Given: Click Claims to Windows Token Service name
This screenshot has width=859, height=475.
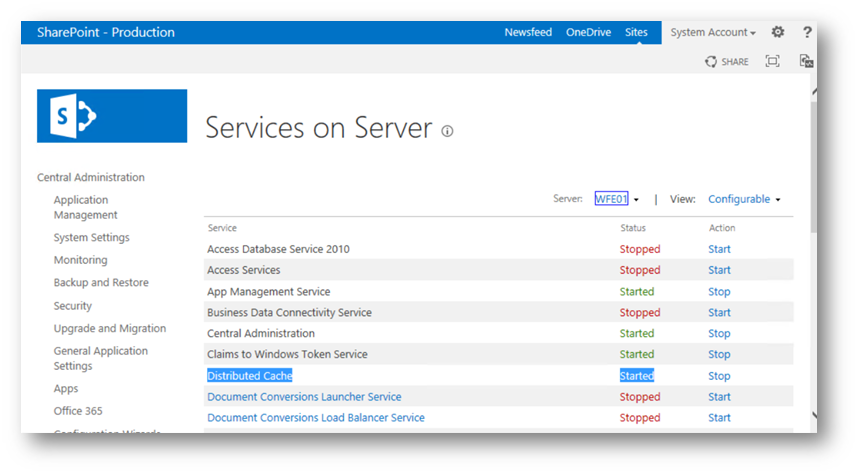Looking at the screenshot, I should coord(287,354).
